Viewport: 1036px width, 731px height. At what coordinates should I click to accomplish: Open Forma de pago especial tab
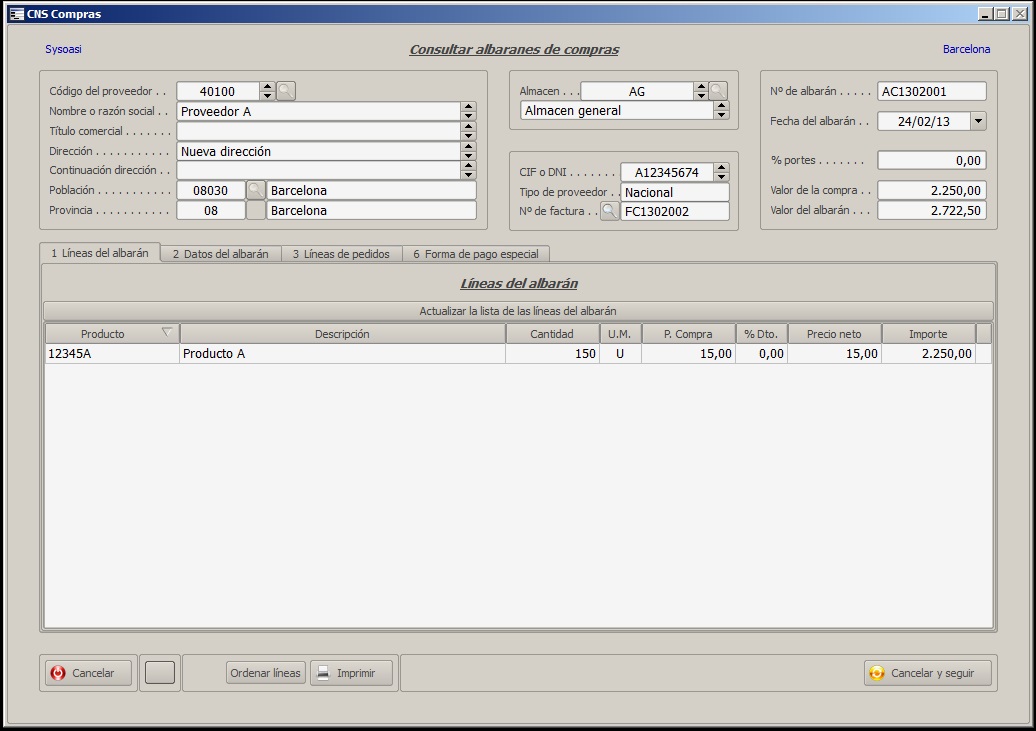[x=476, y=254]
